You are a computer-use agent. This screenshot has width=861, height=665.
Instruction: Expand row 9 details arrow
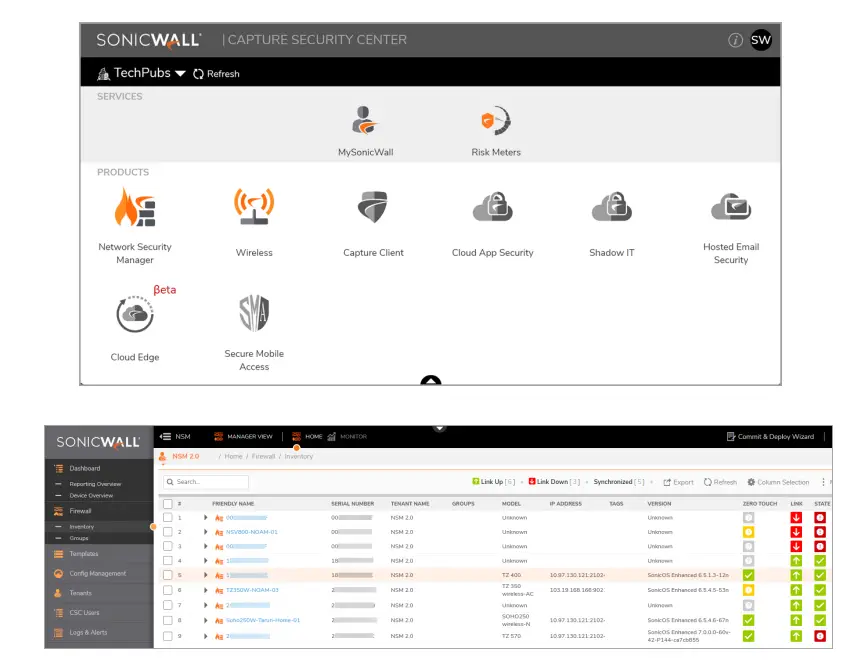[205, 636]
